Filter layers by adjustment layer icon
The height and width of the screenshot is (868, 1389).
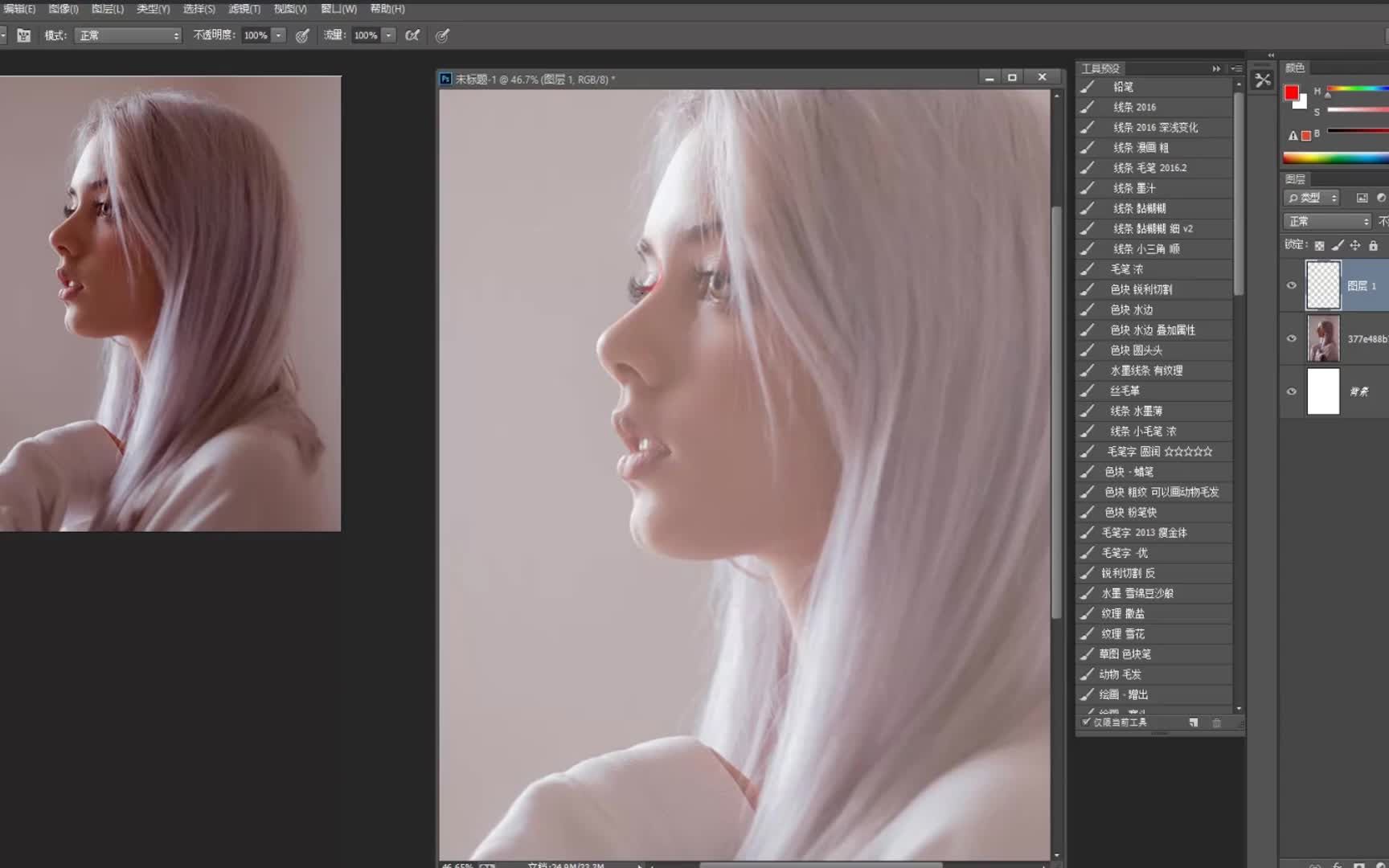point(1382,198)
